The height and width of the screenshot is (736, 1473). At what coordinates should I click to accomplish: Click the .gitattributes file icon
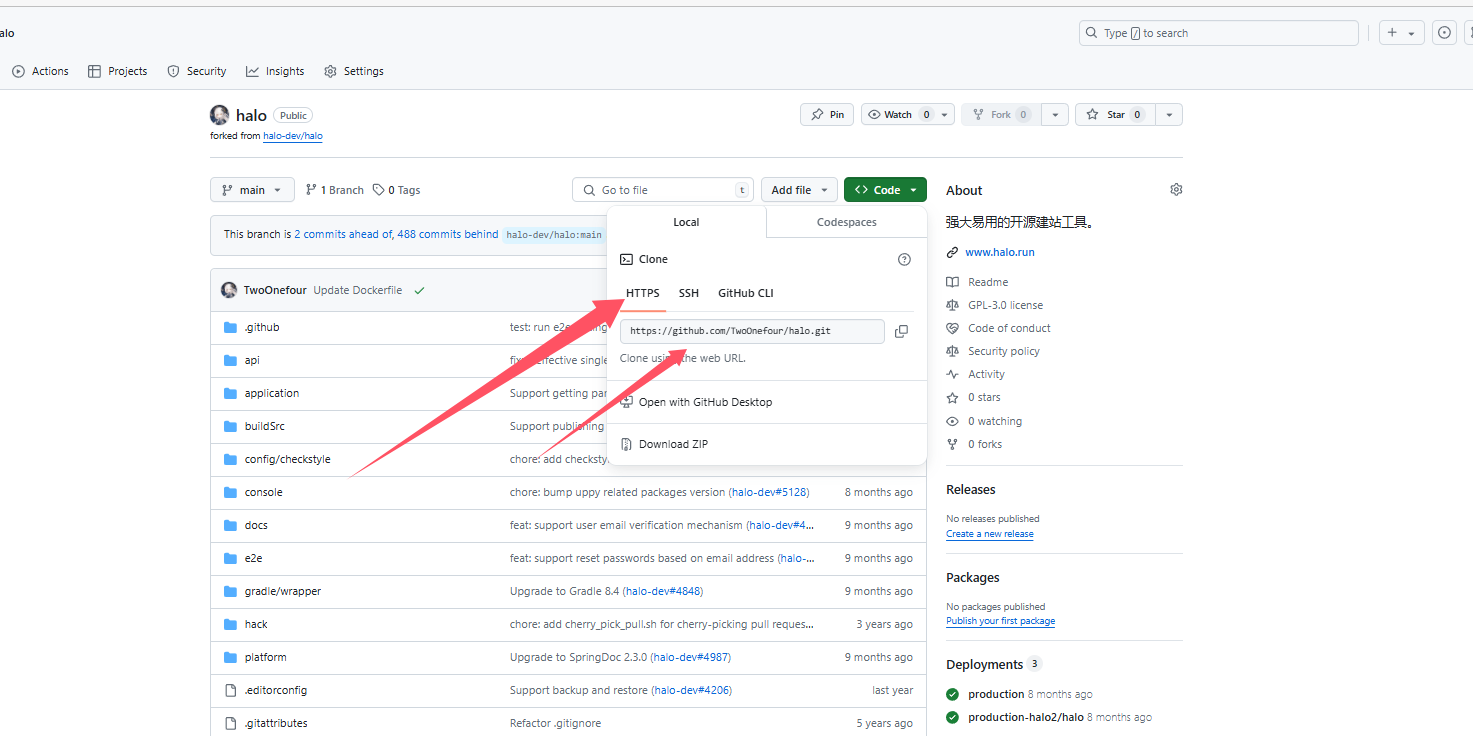[x=230, y=723]
